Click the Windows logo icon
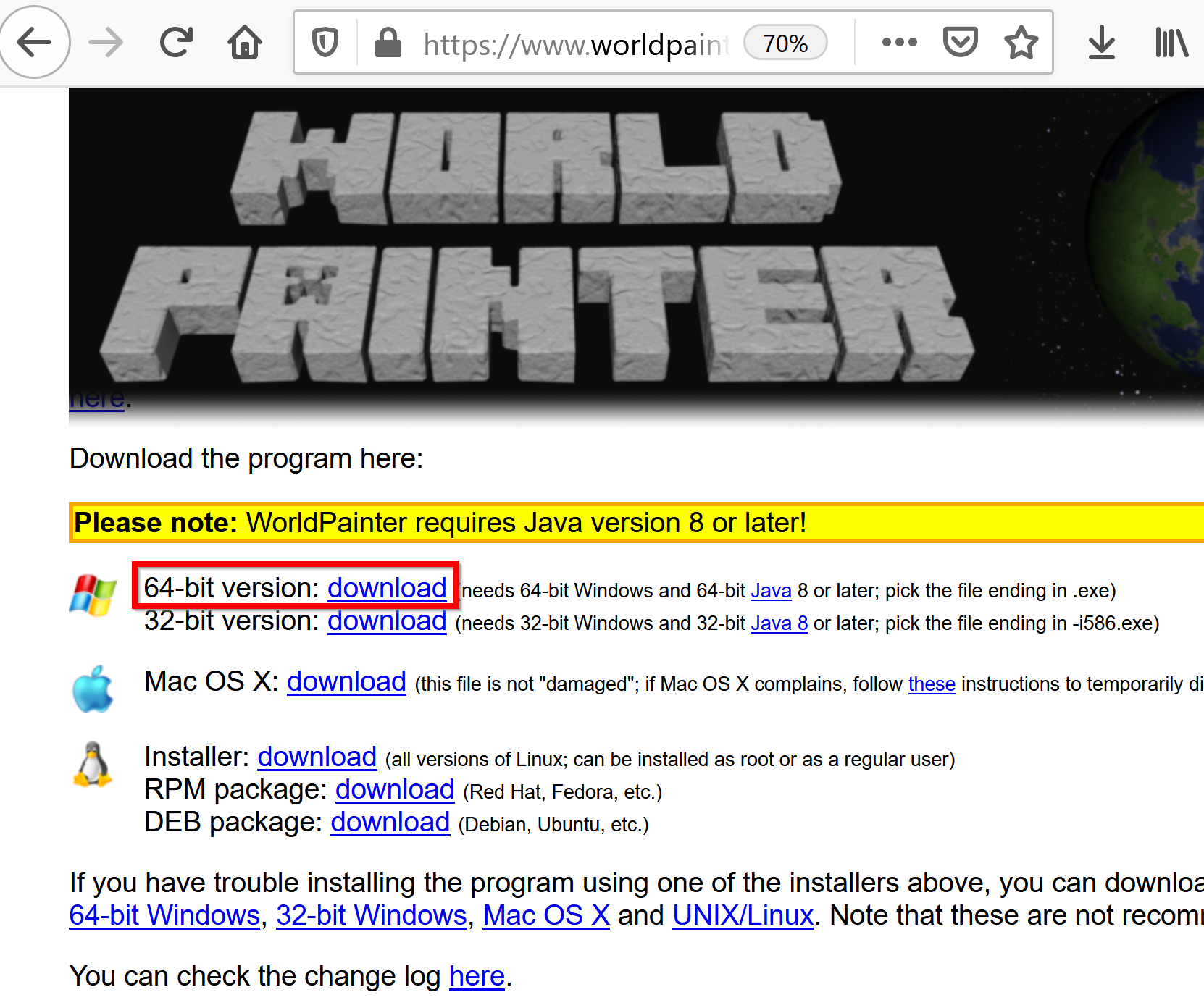The image size is (1204, 1000). coord(93,595)
